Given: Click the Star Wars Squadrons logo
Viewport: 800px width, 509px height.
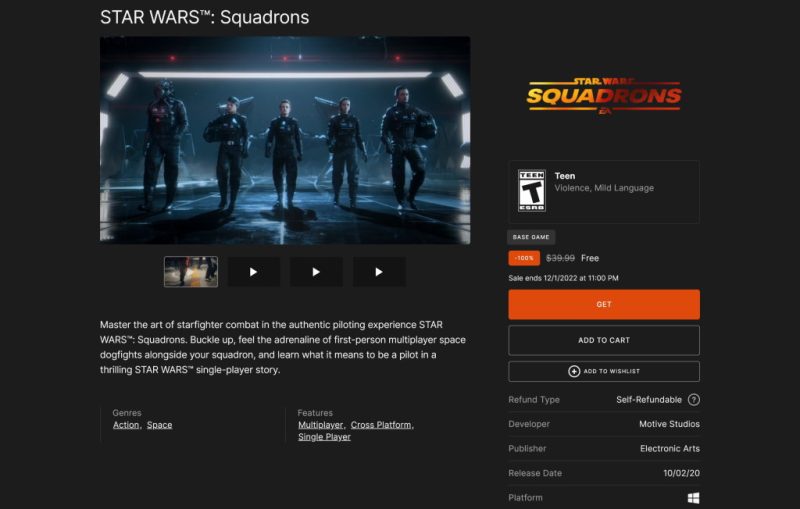Looking at the screenshot, I should pyautogui.click(x=604, y=96).
